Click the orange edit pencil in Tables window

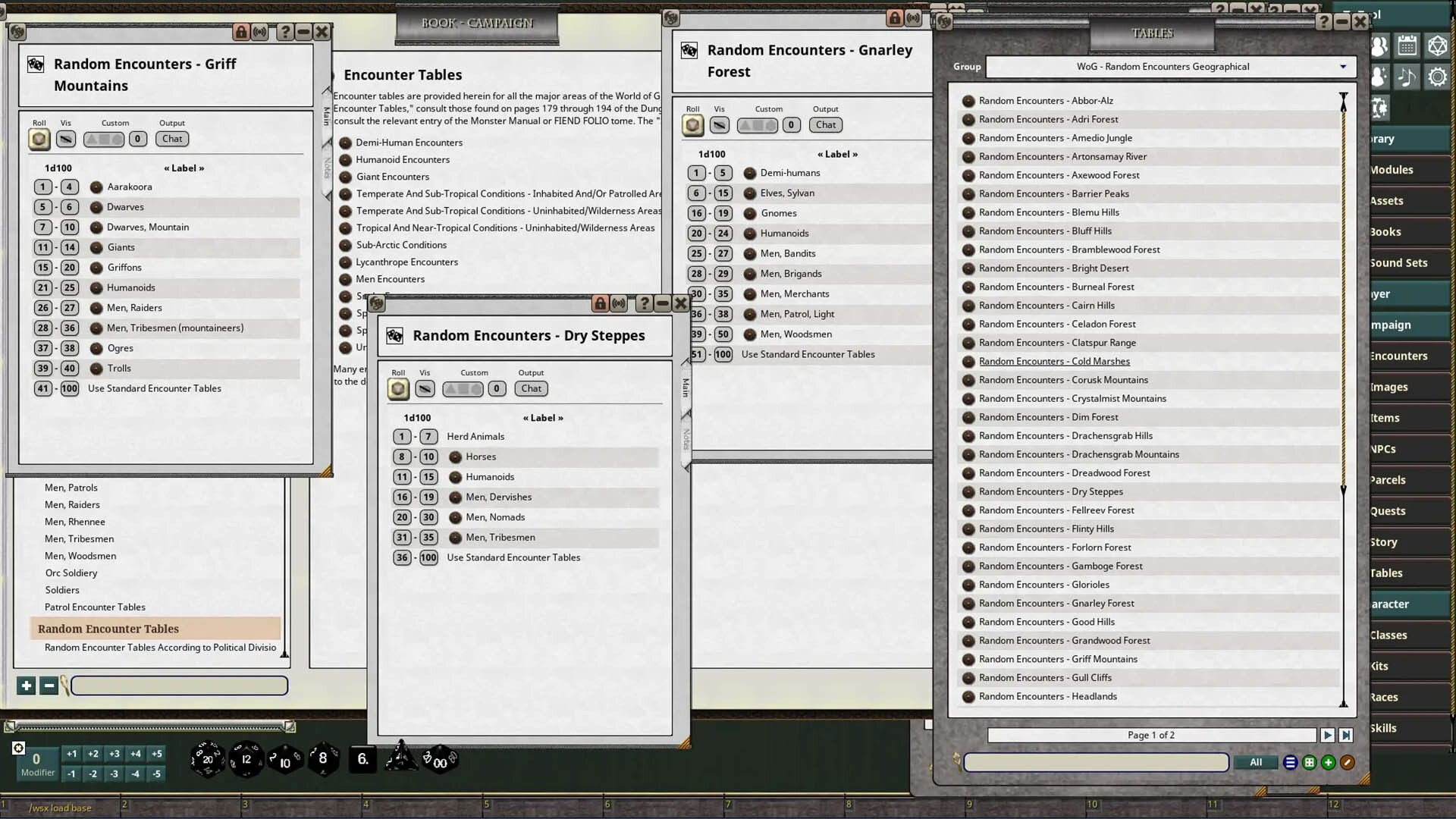coord(1349,762)
